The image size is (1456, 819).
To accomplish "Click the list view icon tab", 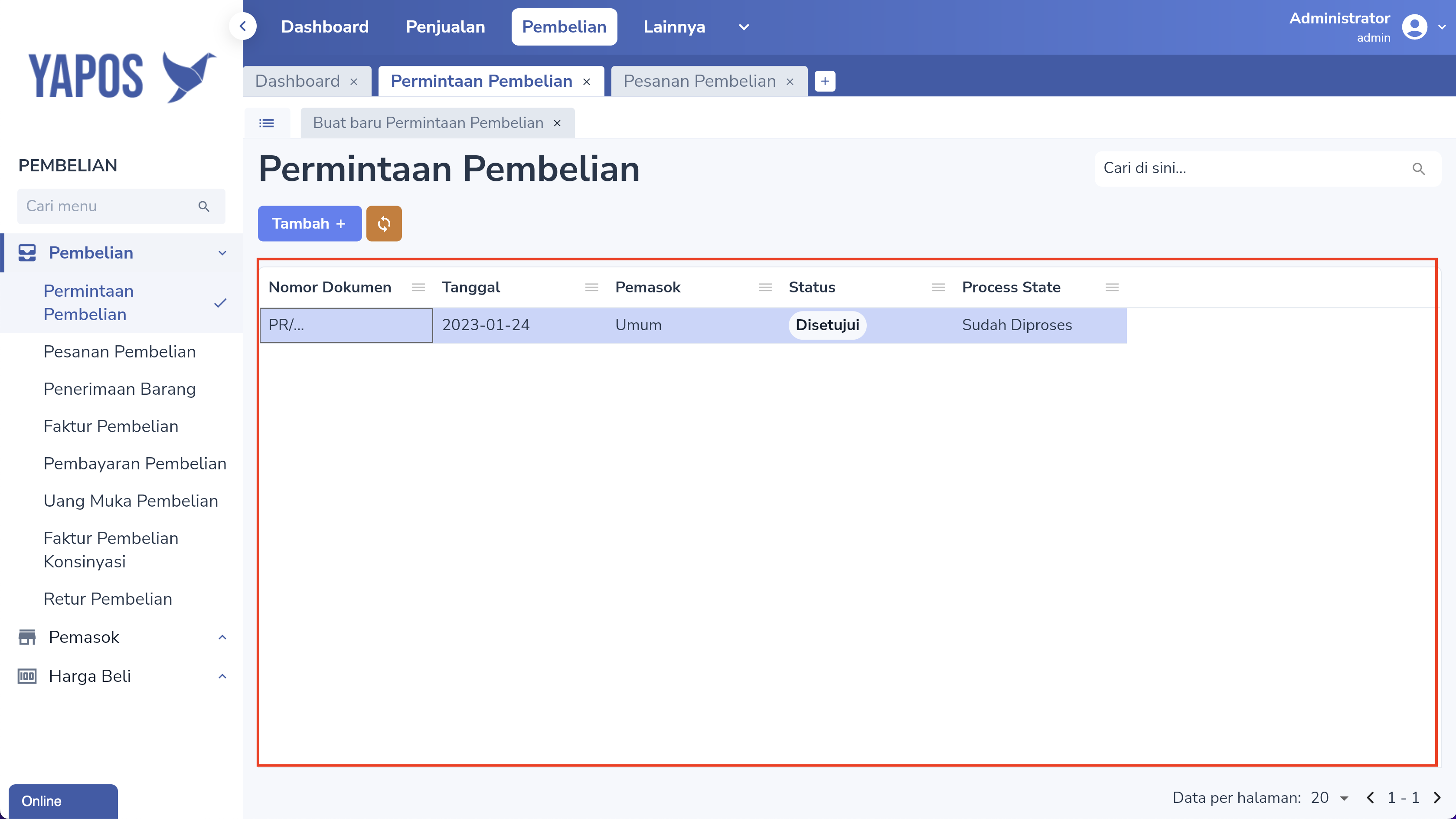I will (267, 123).
